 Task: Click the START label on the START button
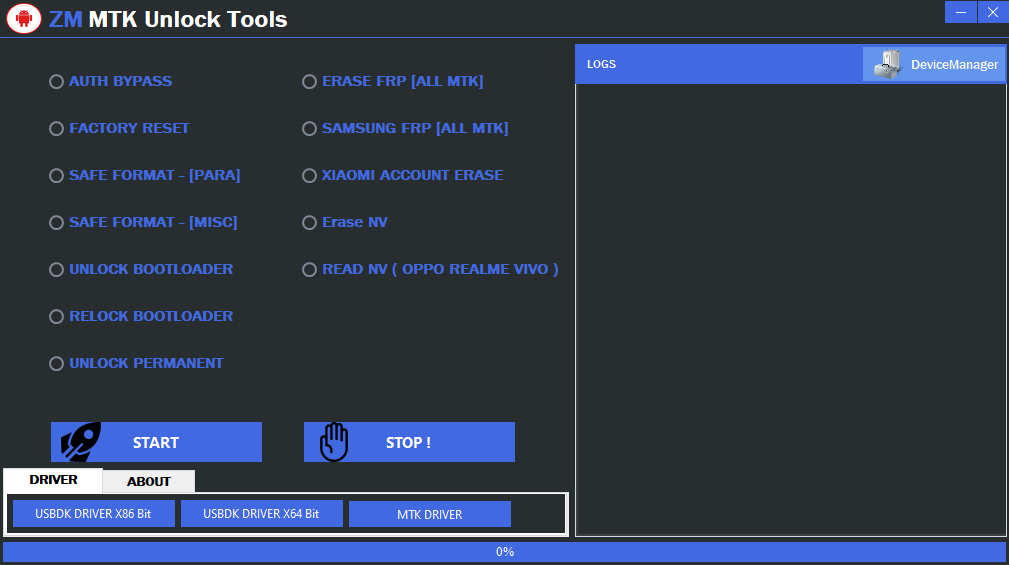[156, 443]
